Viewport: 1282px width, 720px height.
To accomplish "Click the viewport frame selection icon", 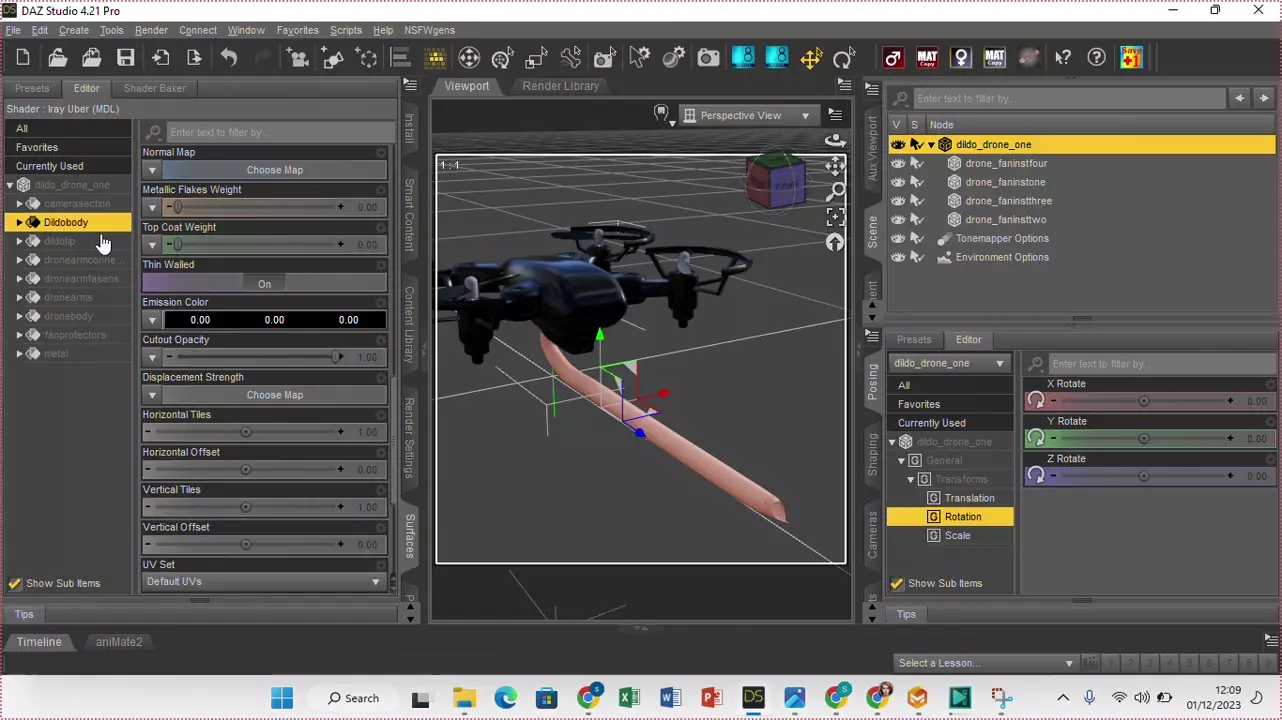I will 835,217.
